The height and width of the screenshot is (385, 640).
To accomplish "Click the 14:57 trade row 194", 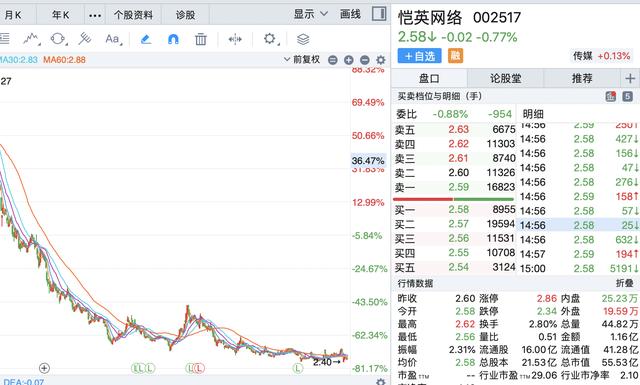I will tap(579, 254).
